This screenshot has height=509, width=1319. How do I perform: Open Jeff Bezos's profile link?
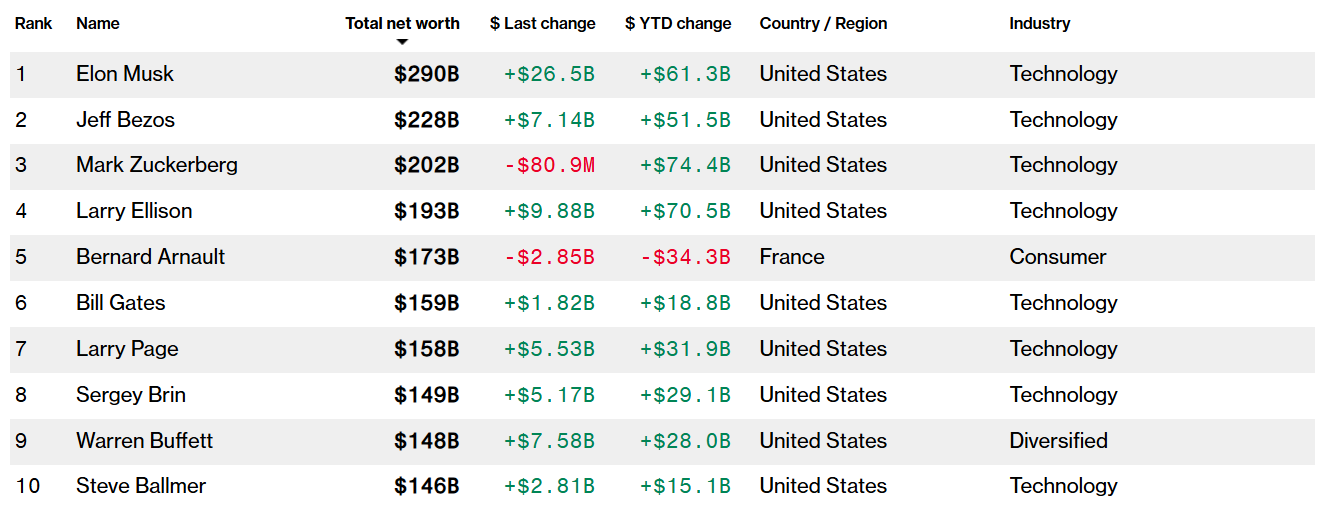[x=125, y=120]
